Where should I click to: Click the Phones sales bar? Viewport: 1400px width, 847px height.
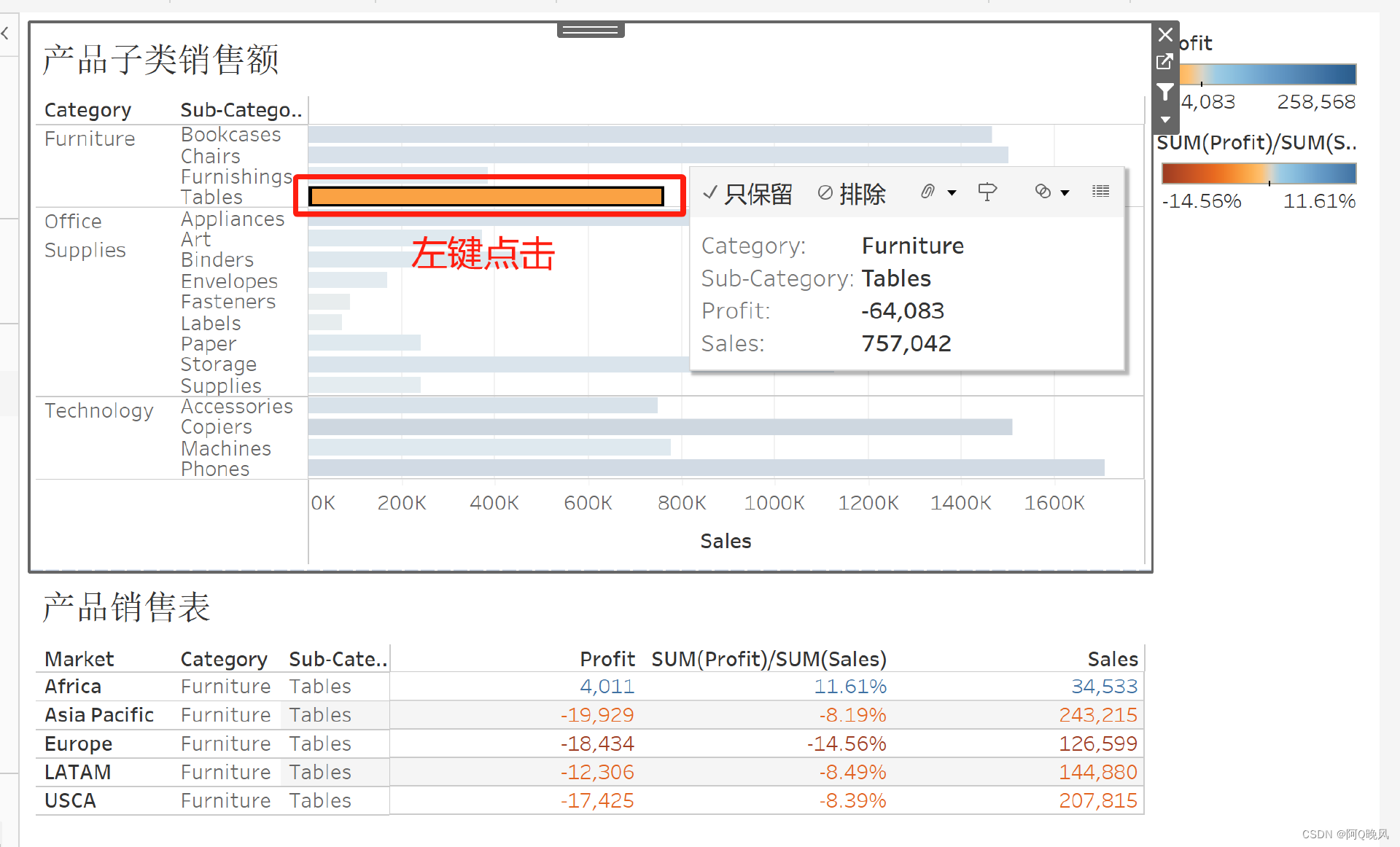[x=706, y=468]
